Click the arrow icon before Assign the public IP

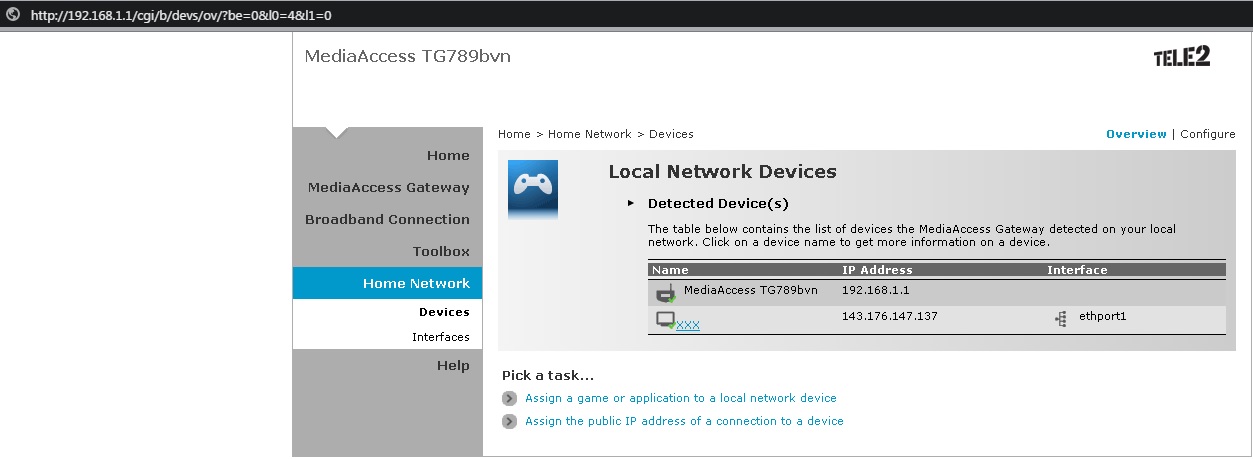(510, 421)
